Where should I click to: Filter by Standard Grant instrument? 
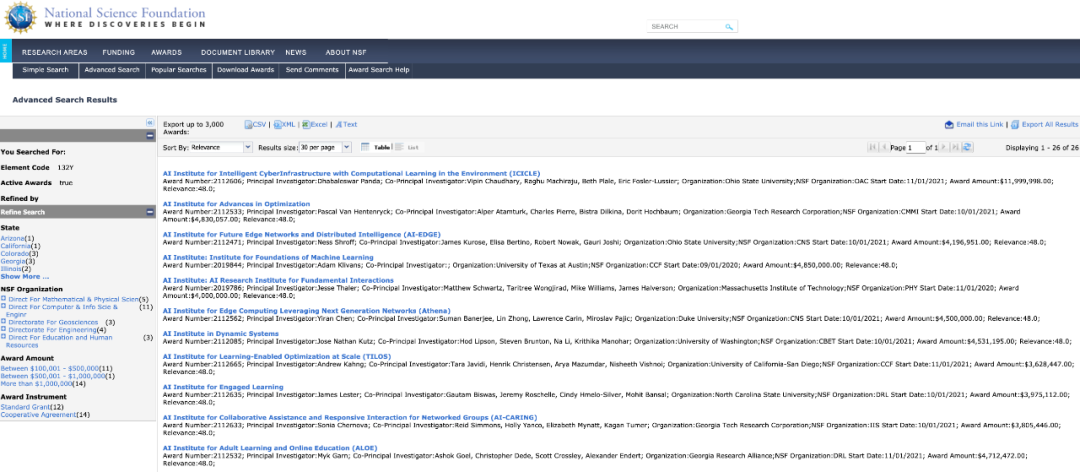coord(25,407)
